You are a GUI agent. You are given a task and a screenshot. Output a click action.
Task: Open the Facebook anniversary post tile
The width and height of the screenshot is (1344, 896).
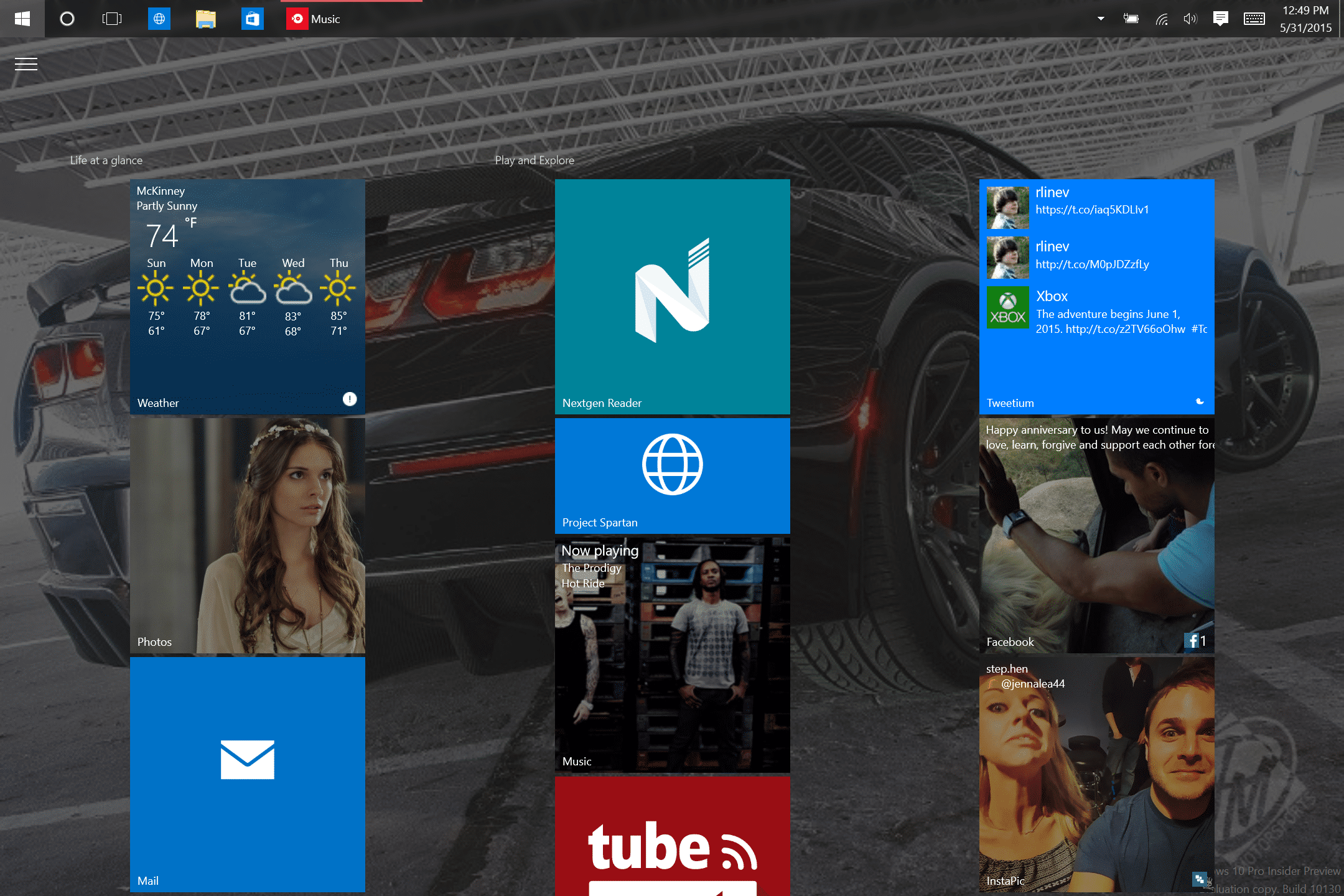tap(1097, 536)
